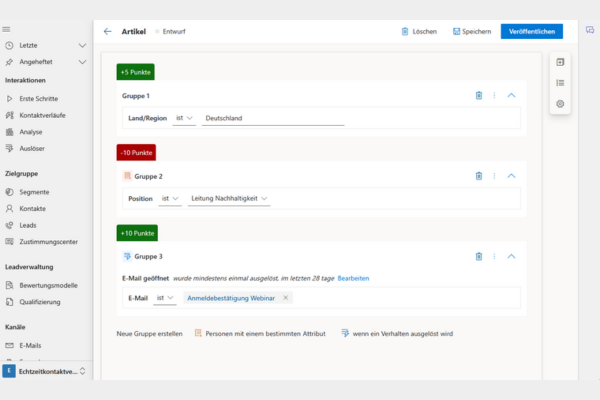Publish using Veröffentlichen button
The width and height of the screenshot is (600, 400).
tap(532, 31)
